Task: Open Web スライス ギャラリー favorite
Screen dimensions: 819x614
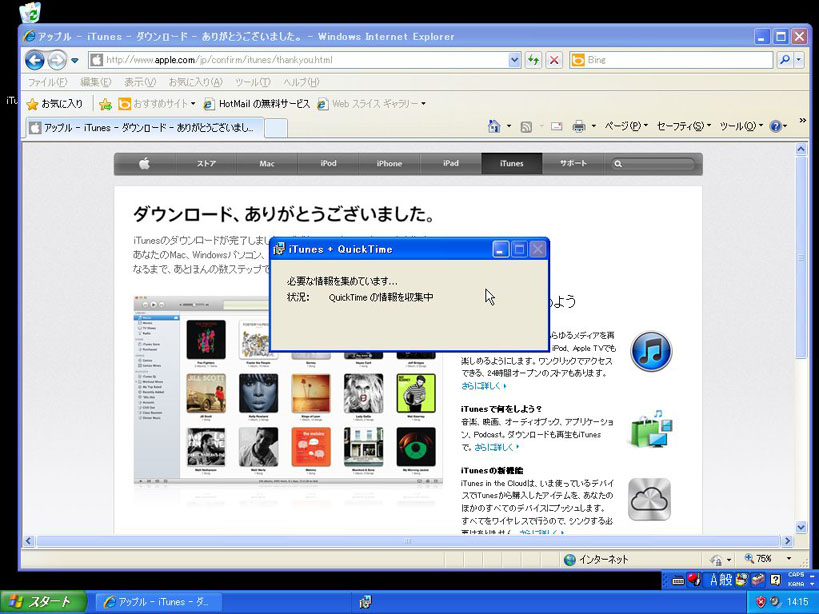Action: coord(371,104)
